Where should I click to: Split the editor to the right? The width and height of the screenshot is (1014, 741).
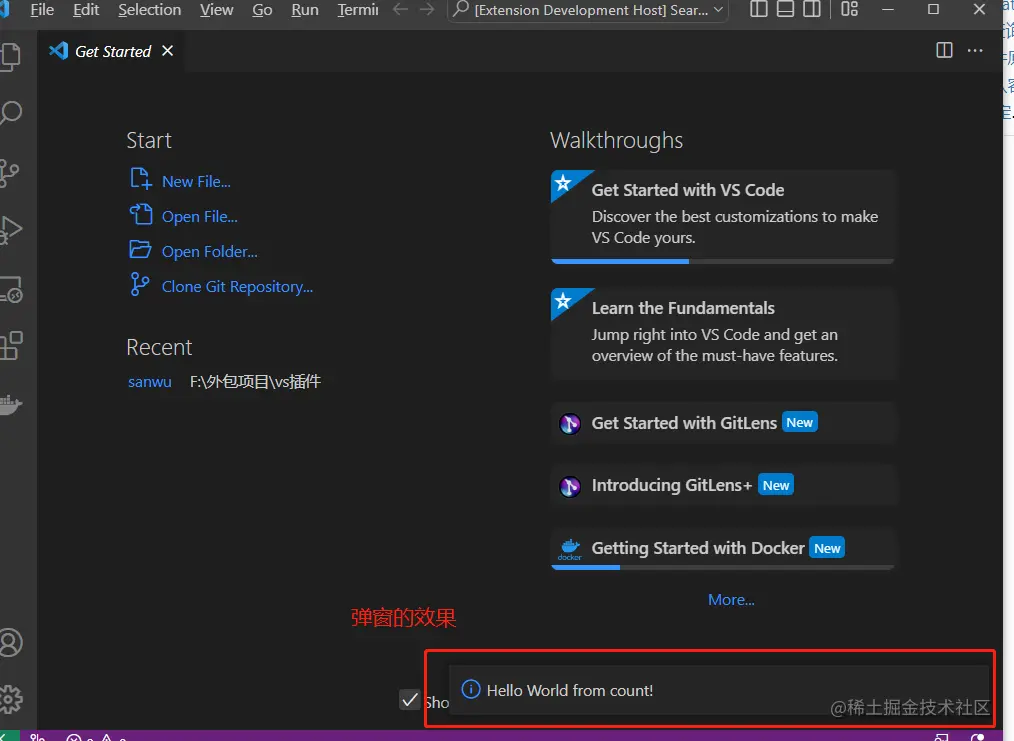[944, 50]
